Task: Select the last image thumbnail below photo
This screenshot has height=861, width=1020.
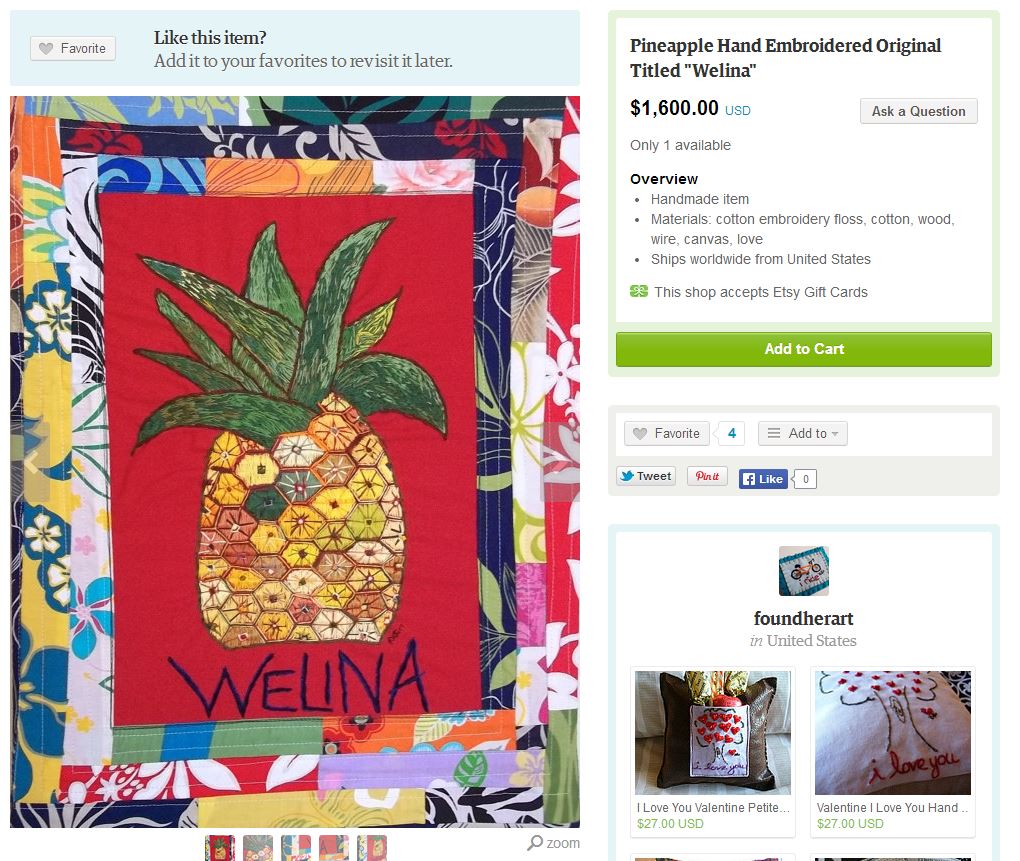Action: [372, 848]
